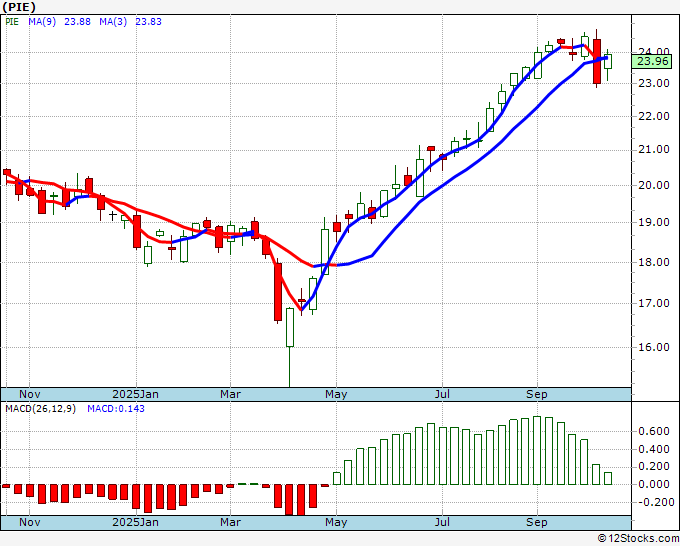Click the 20.00 price axis label

[653, 185]
